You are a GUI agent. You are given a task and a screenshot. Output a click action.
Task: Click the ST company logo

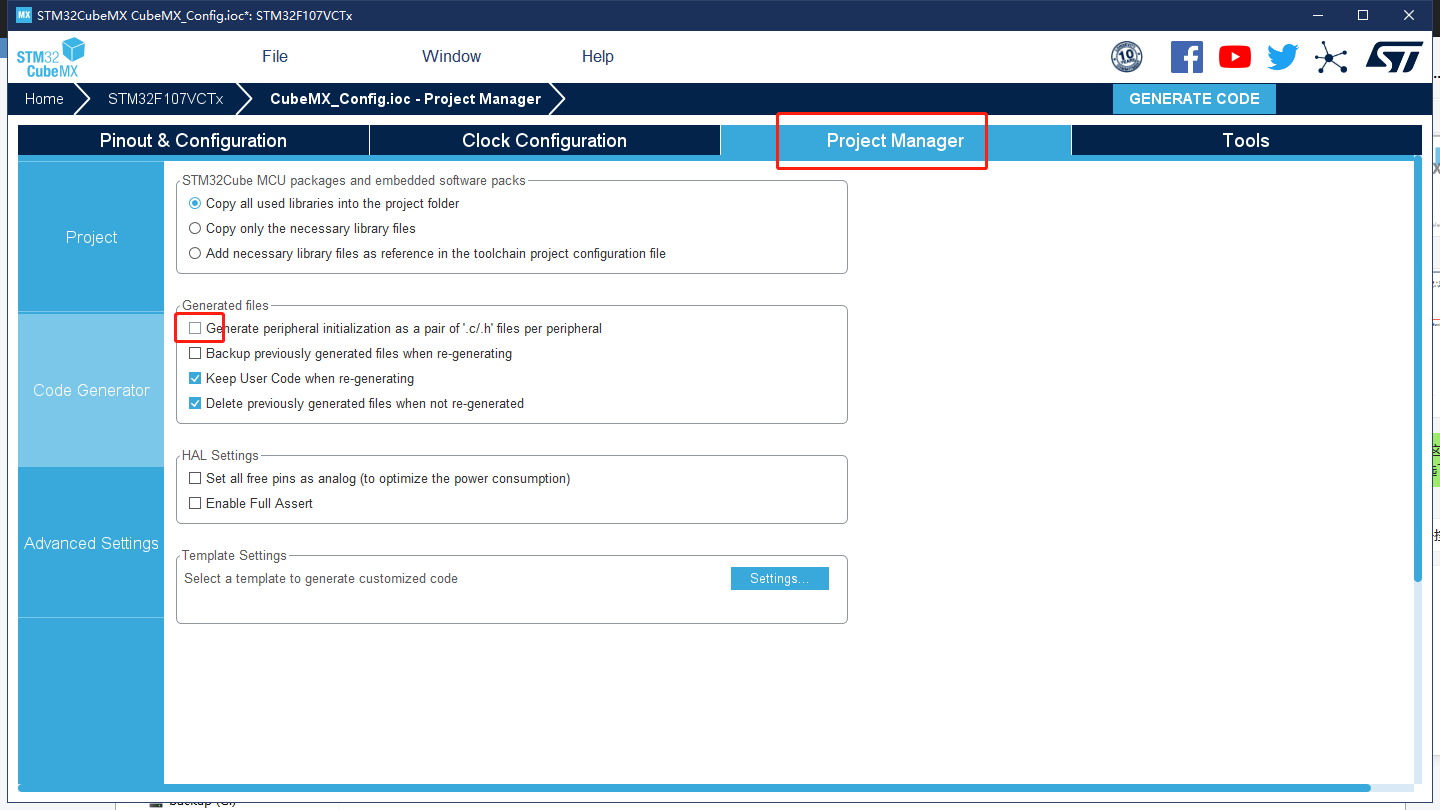coord(1394,57)
